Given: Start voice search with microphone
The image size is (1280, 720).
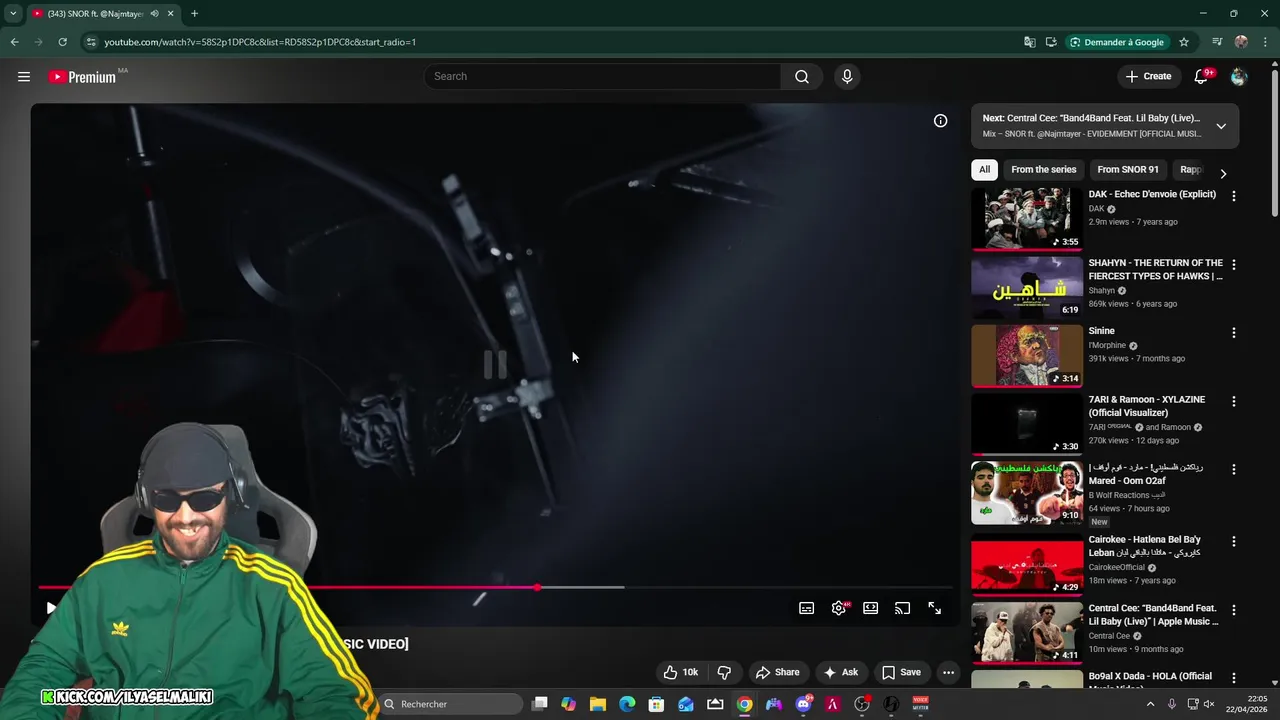Looking at the screenshot, I should tap(847, 76).
